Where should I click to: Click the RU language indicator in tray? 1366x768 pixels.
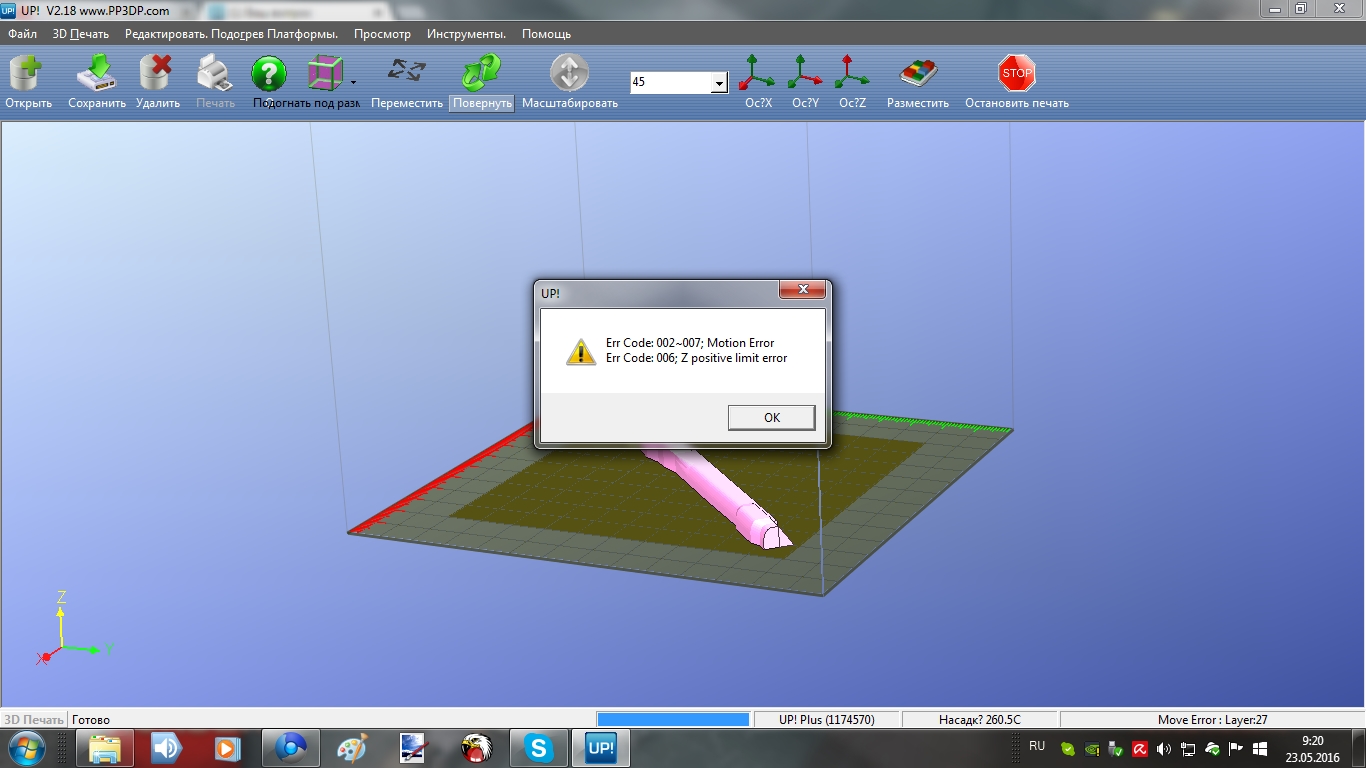point(1037,746)
